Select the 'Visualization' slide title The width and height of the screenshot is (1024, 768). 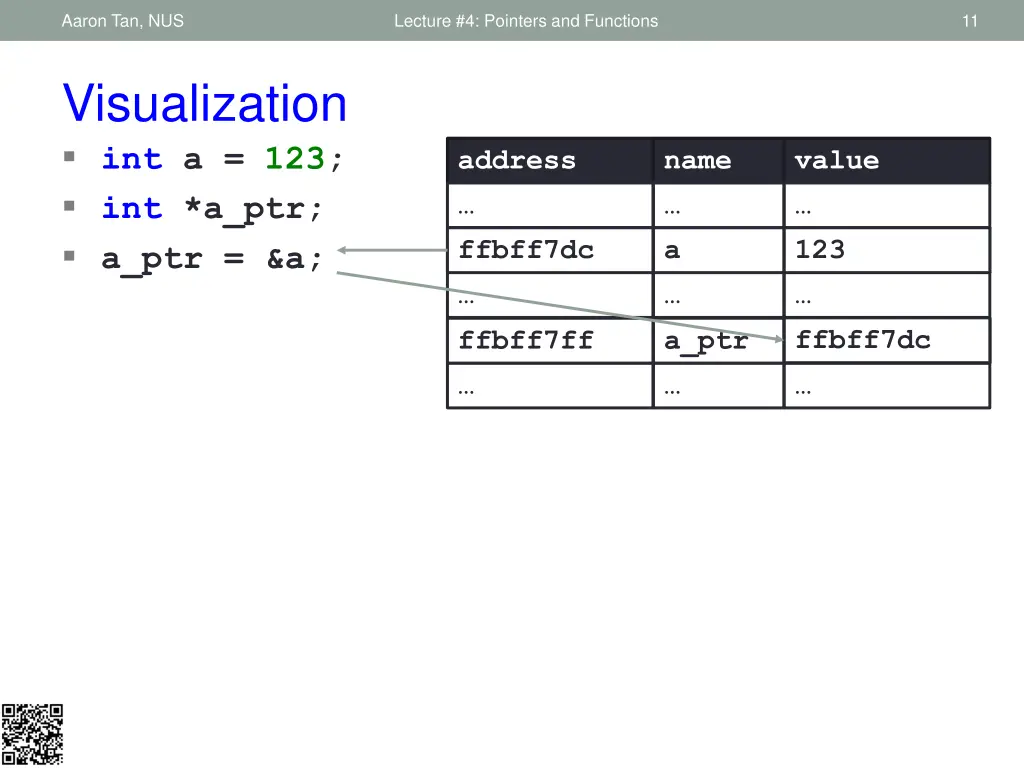(205, 104)
